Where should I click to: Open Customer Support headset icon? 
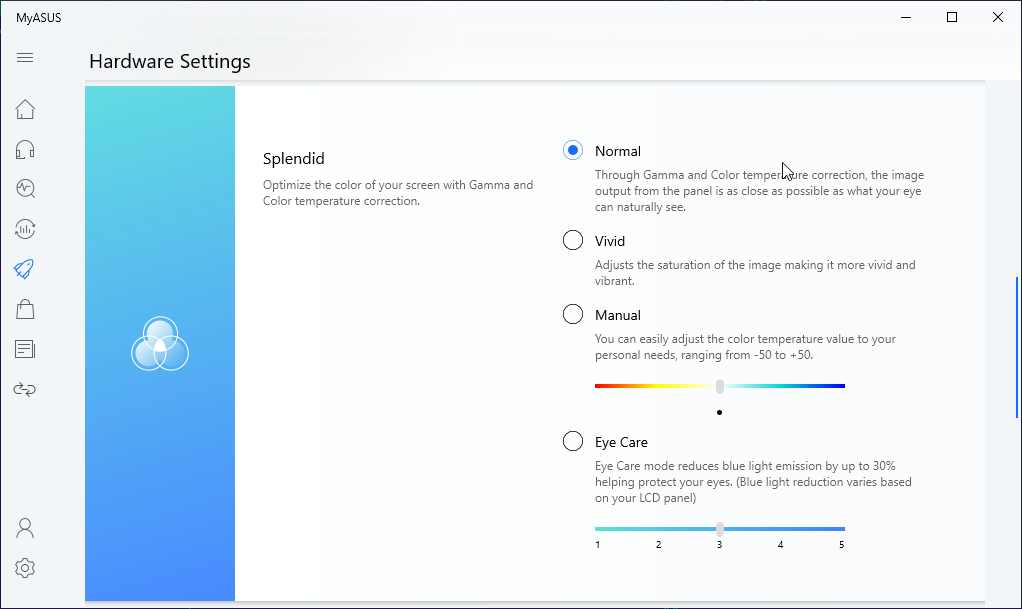point(25,149)
